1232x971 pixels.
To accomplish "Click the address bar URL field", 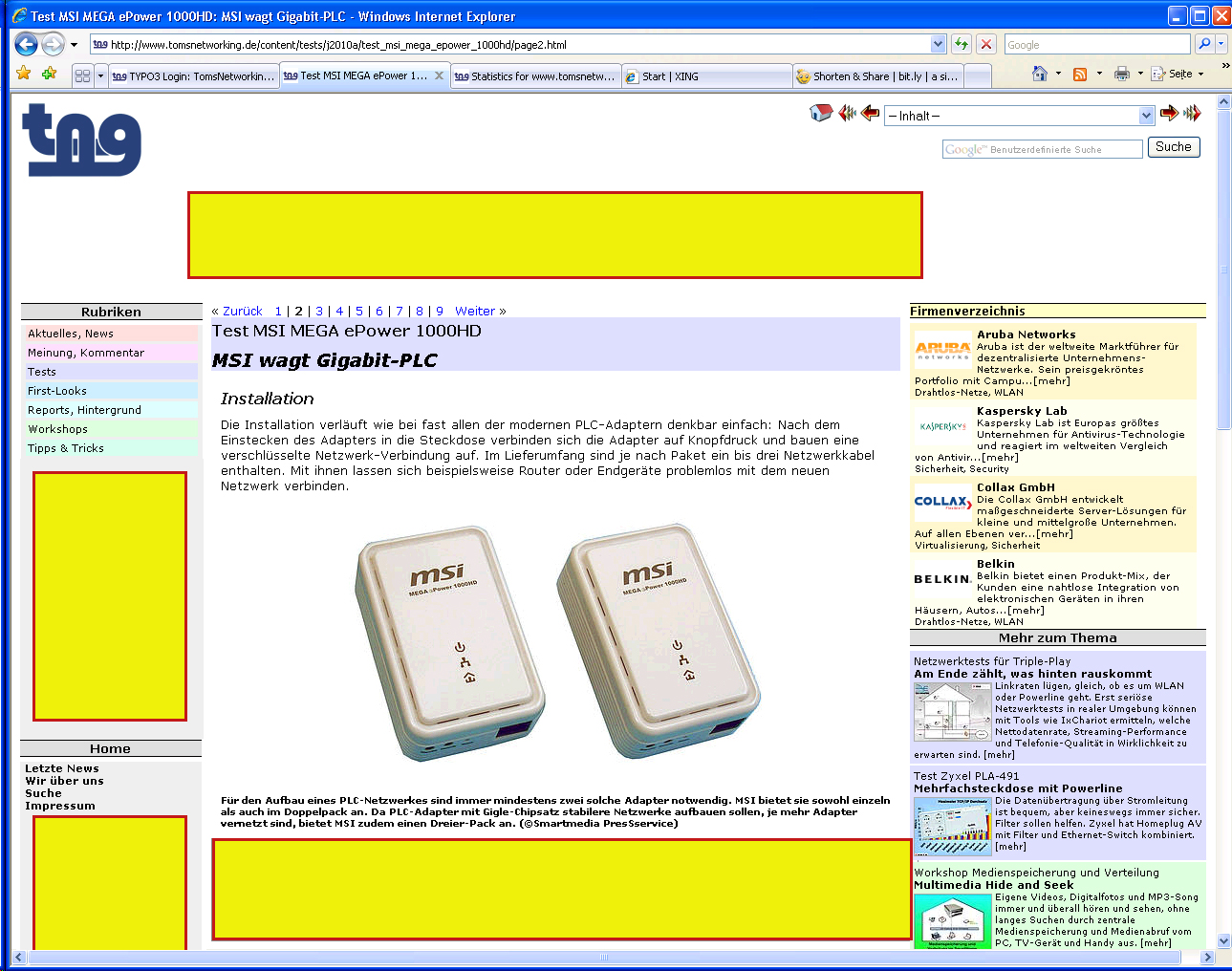I will (x=510, y=44).
